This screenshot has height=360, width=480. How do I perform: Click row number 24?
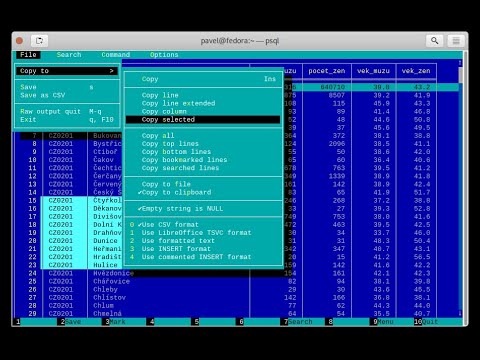pyautogui.click(x=32, y=273)
